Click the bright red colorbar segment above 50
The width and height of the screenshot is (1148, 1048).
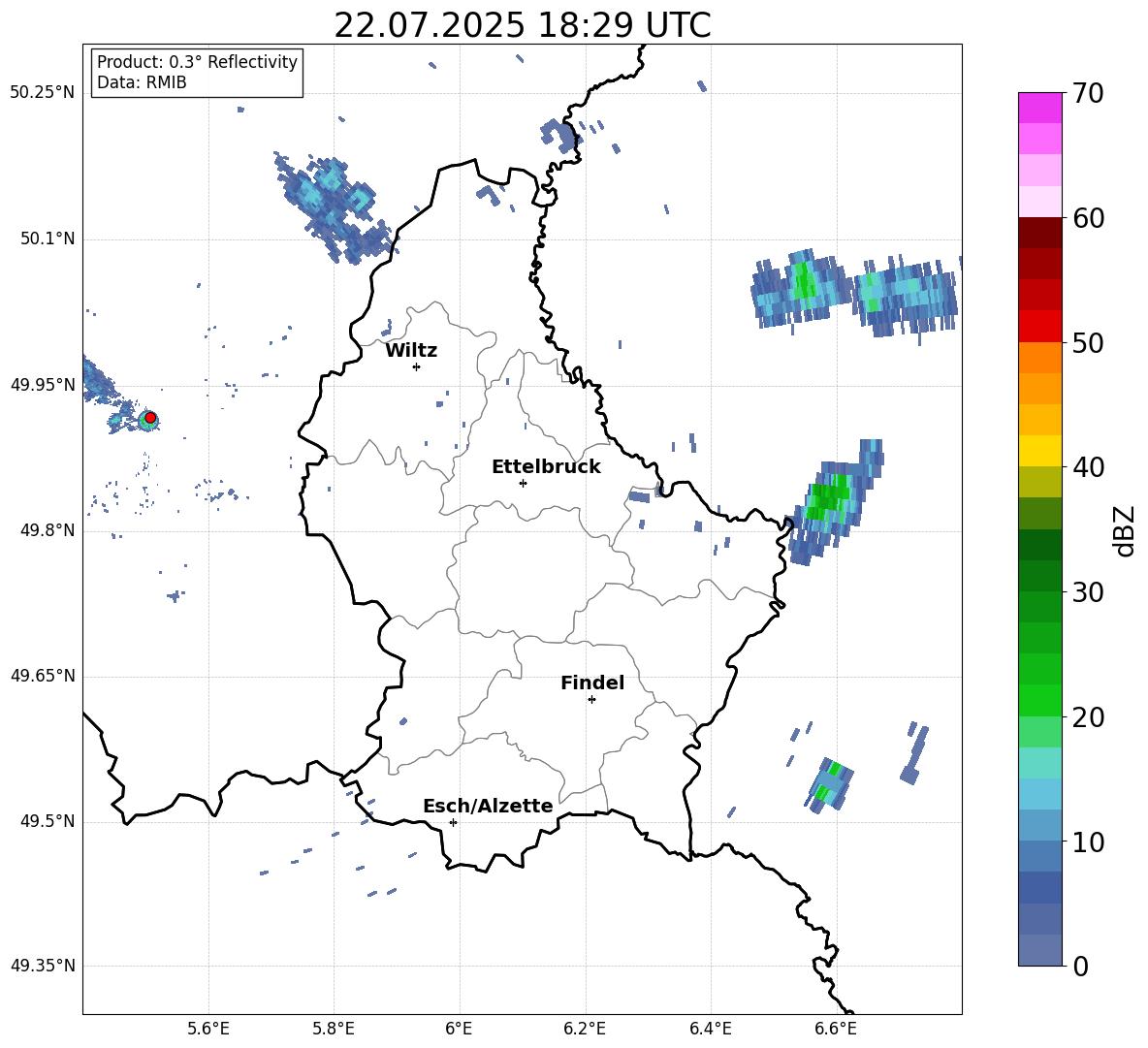coord(1040,327)
